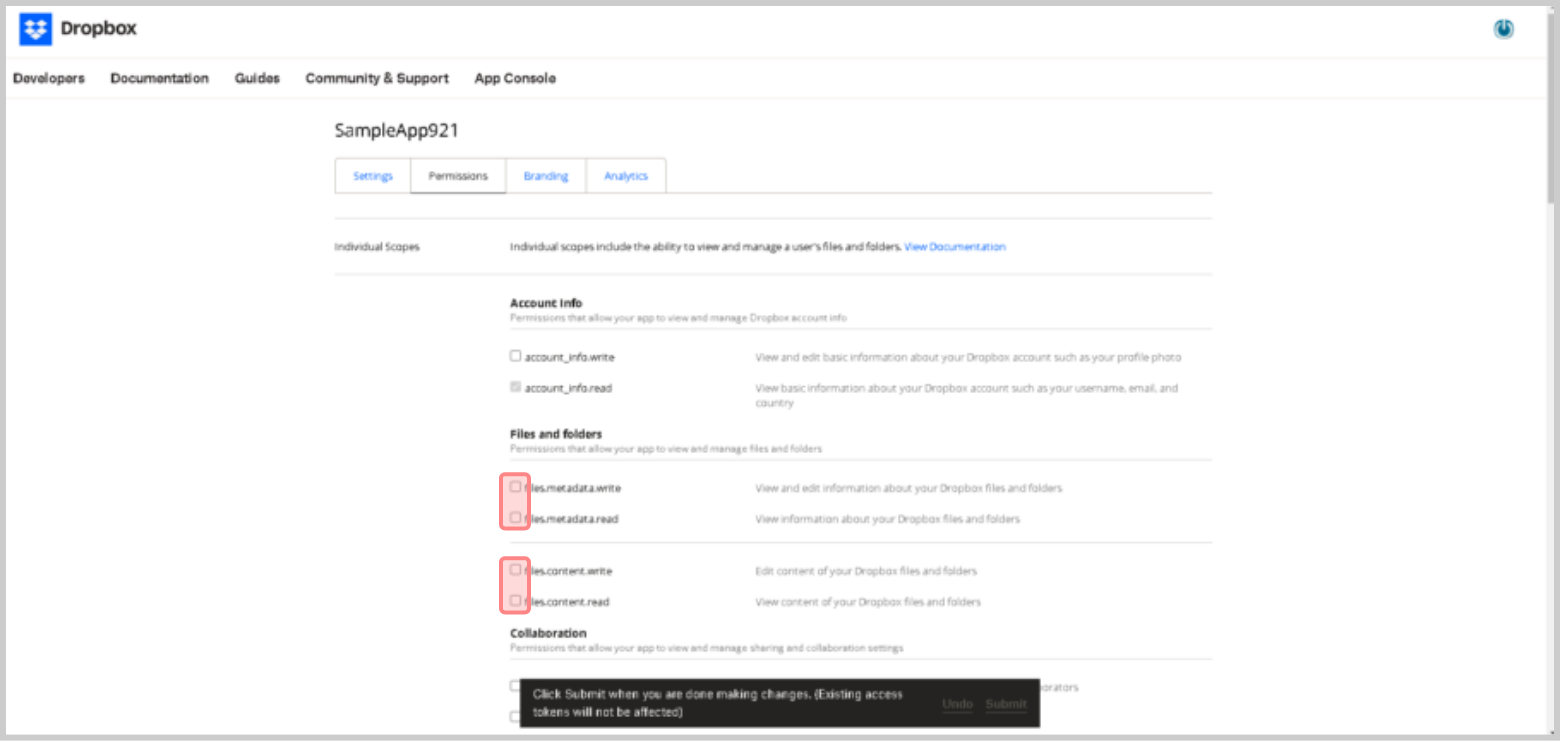Enable the account_info.write checkbox
This screenshot has width=1560, height=741.
(515, 355)
